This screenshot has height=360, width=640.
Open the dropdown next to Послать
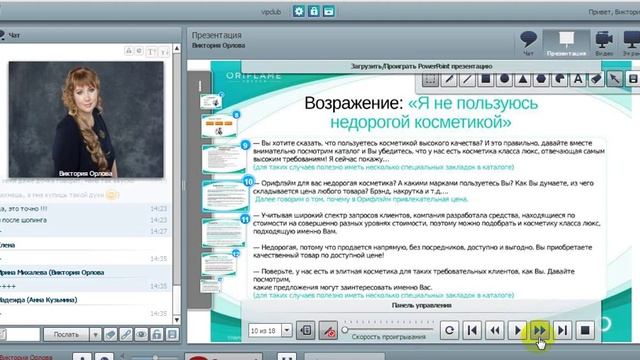click(x=95, y=335)
